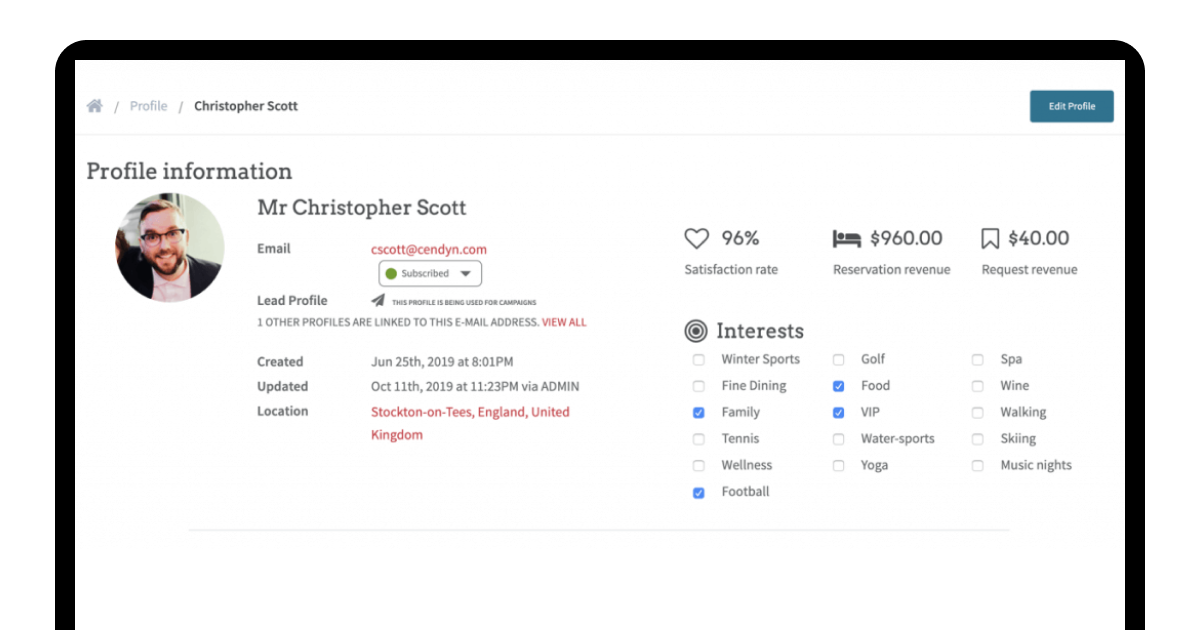Open Christopher Scott's profile photo

pos(169,245)
